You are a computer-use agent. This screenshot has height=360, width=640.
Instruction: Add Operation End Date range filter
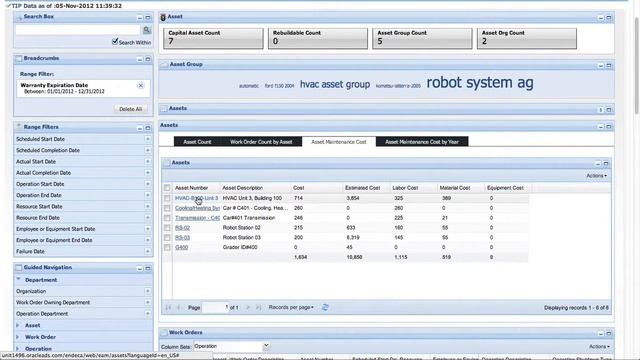click(x=147, y=195)
